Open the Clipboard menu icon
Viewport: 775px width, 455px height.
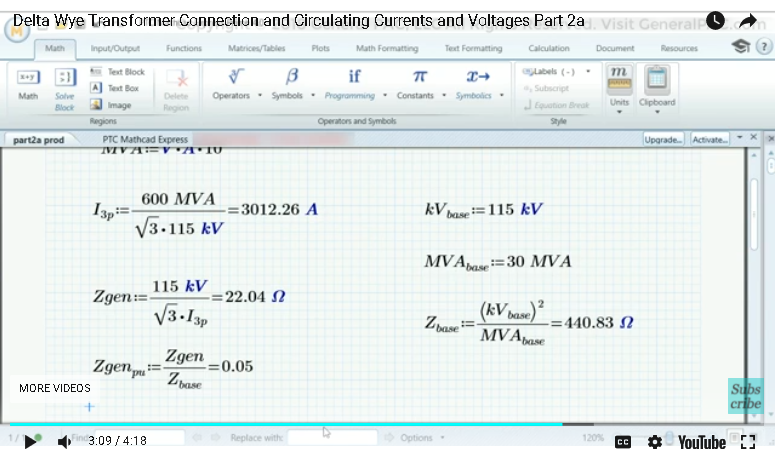click(657, 79)
